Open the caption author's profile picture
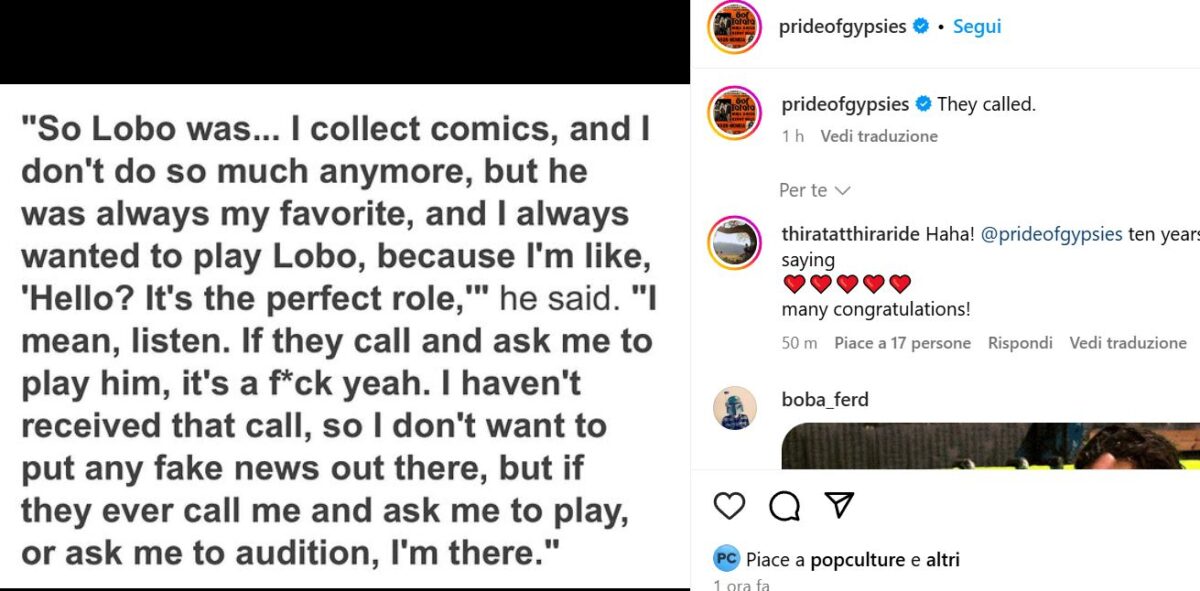The width and height of the screenshot is (1200, 591). click(x=735, y=114)
